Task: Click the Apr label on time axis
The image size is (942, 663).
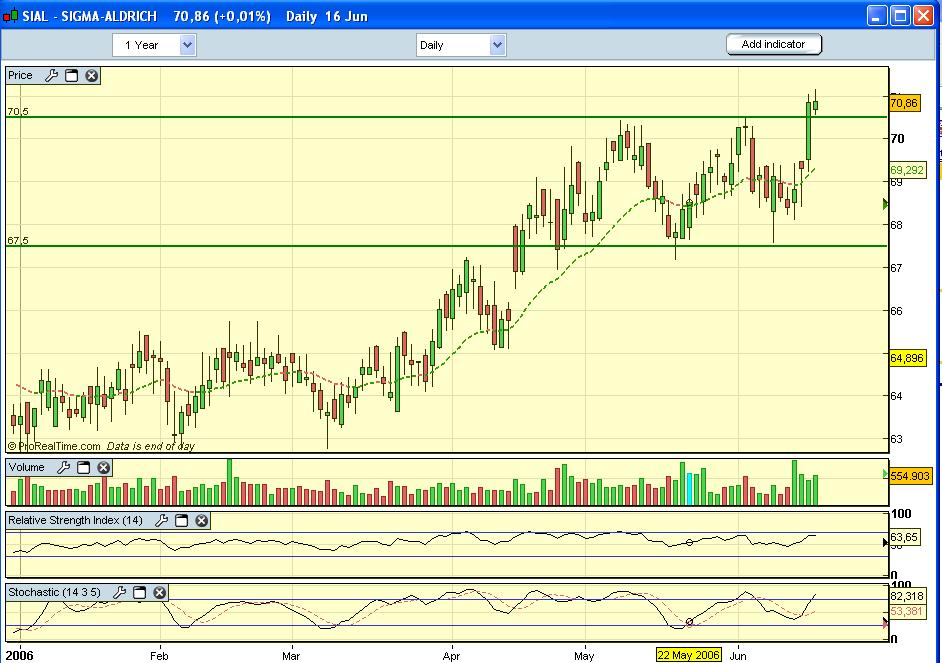Action: point(451,656)
